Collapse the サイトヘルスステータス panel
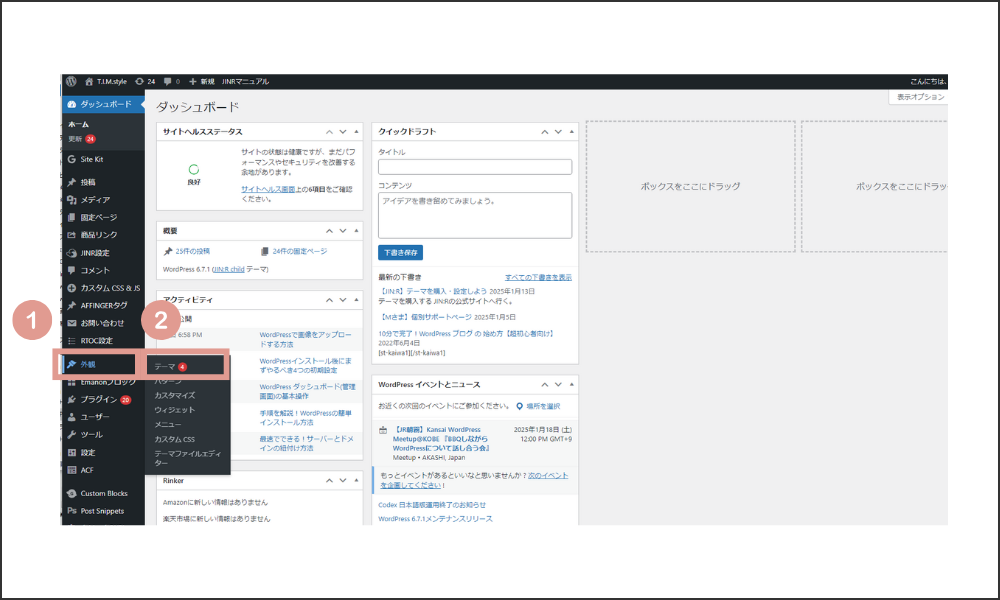Viewport: 1000px width, 600px height. click(356, 132)
